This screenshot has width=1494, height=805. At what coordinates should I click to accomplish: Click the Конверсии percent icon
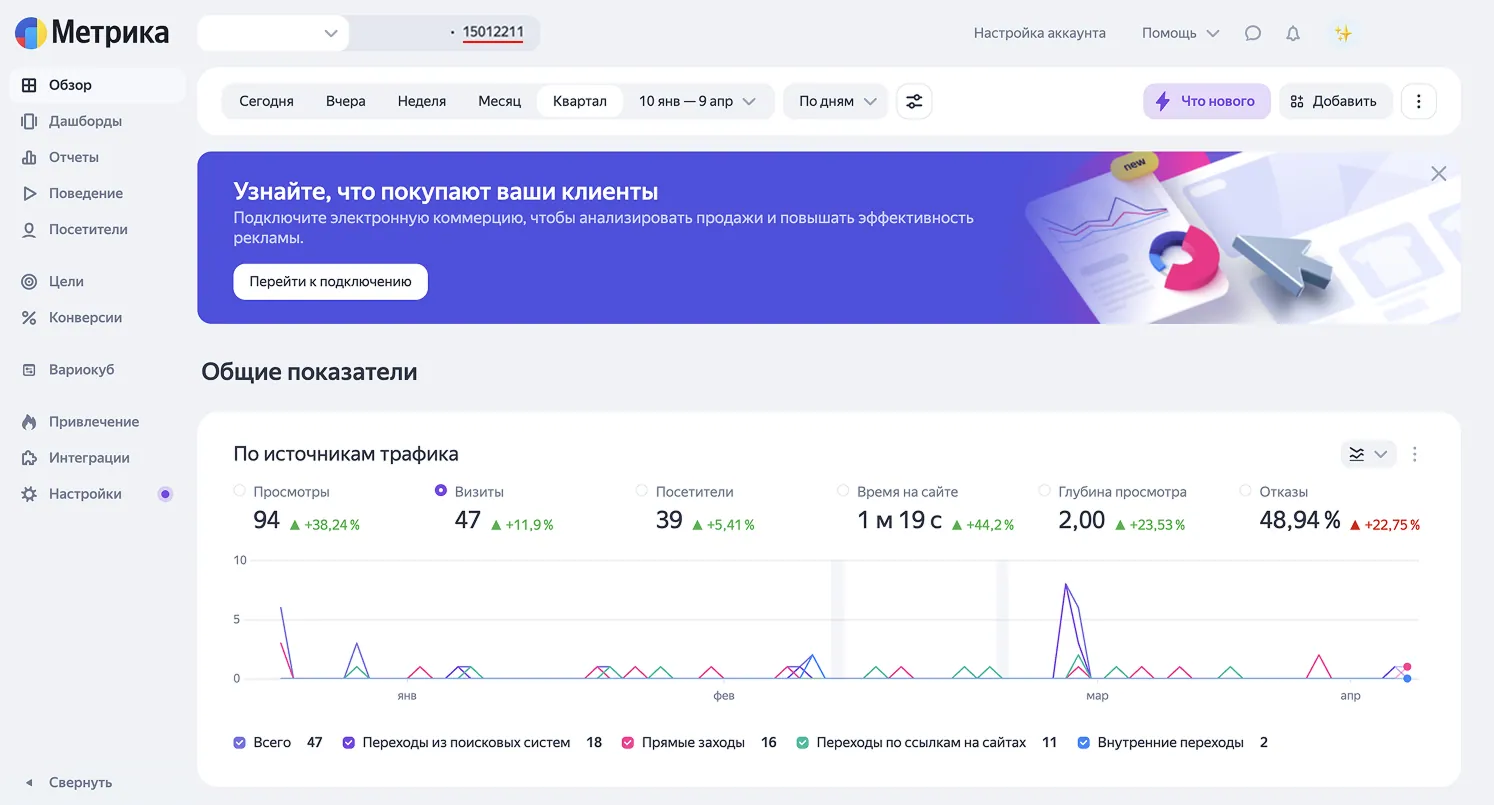click(x=29, y=317)
